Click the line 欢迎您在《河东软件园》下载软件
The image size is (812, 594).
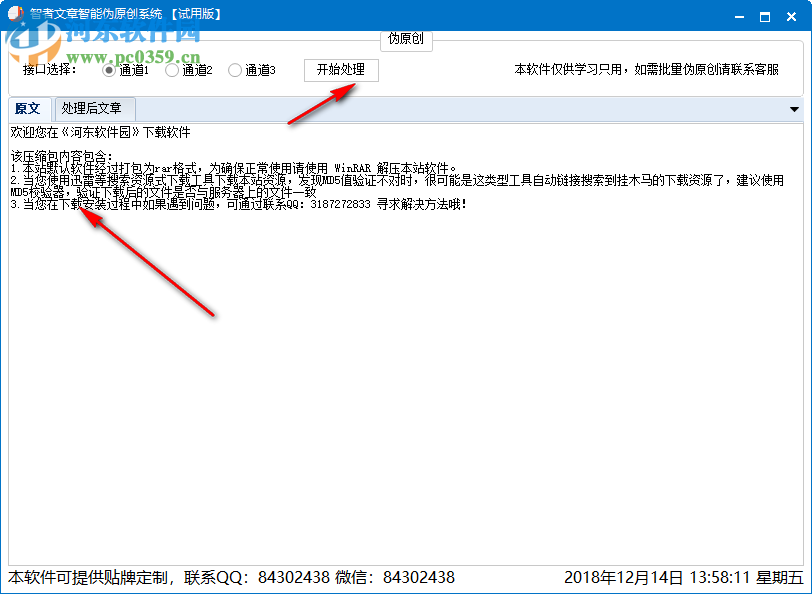point(100,133)
